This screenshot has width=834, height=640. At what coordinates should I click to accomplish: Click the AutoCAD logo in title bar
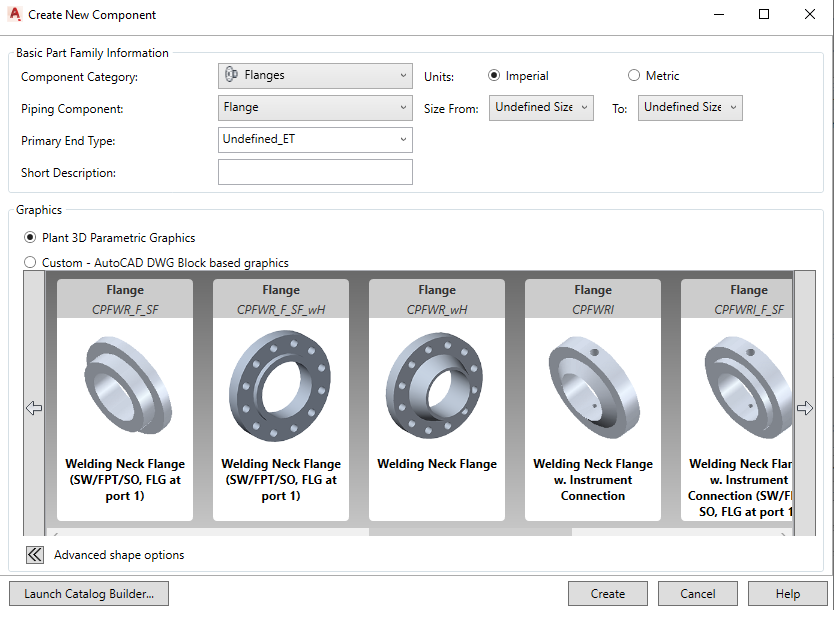point(14,15)
